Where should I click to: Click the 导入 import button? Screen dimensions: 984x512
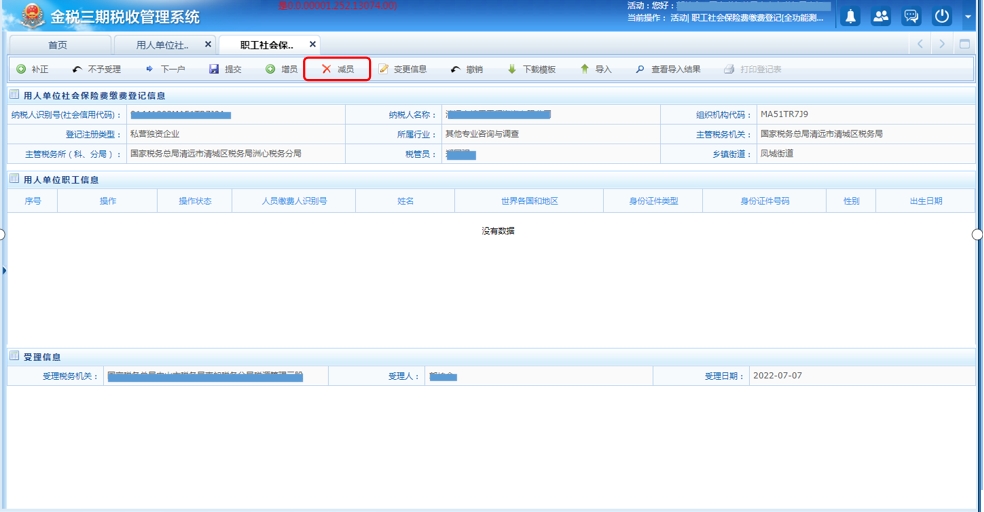pyautogui.click(x=596, y=70)
